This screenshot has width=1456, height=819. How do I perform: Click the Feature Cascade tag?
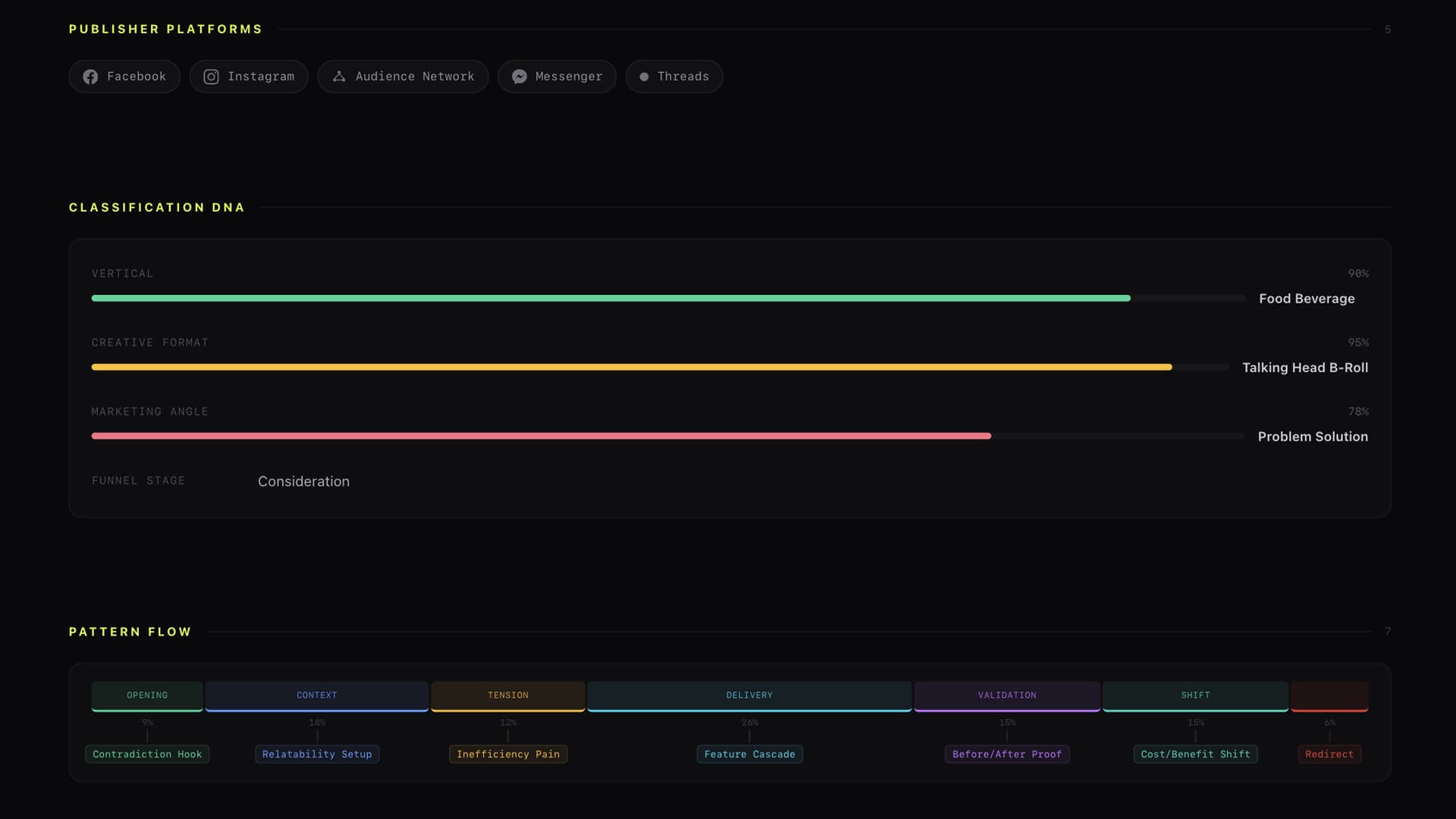[749, 754]
